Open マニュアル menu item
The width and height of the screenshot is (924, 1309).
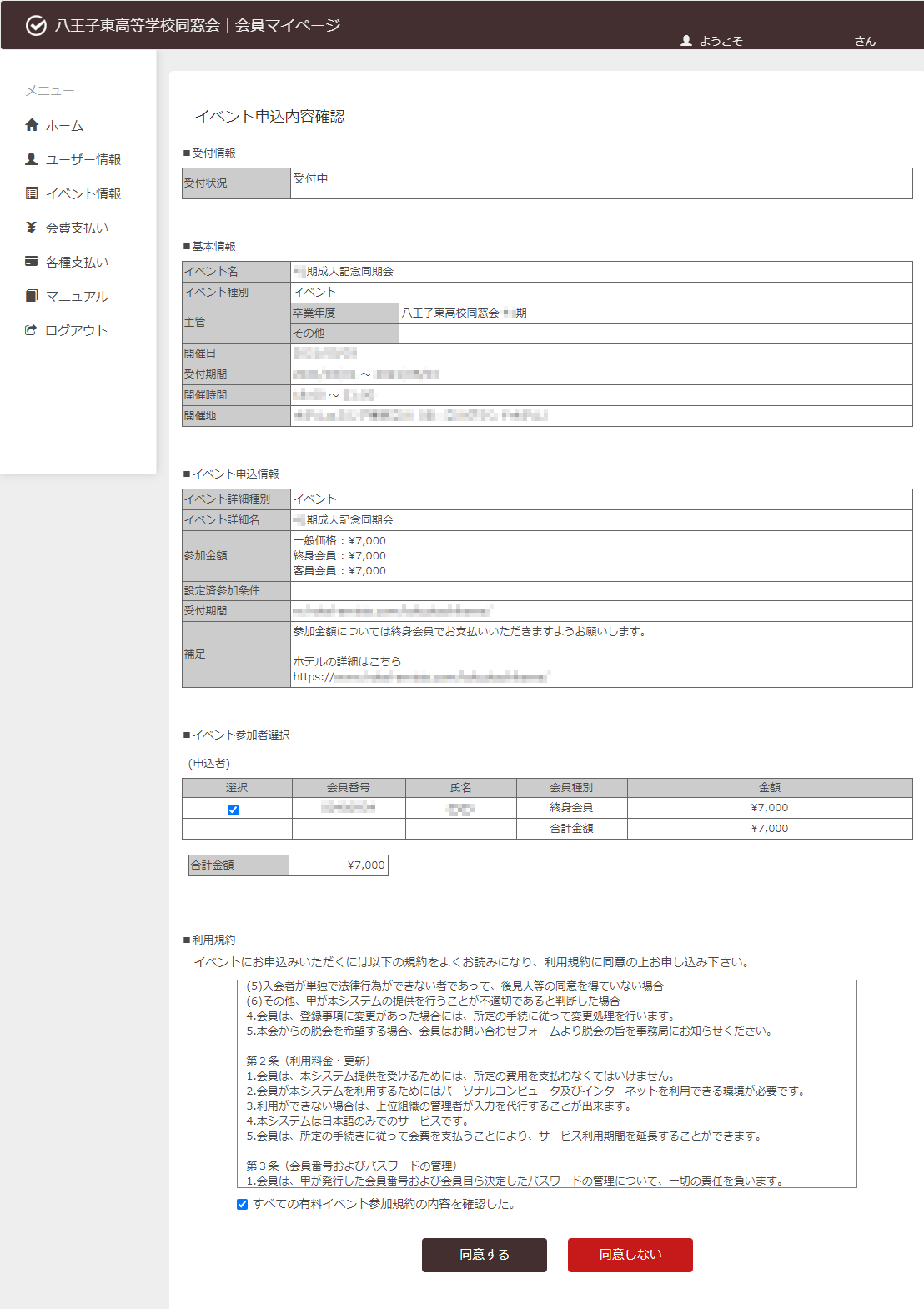(x=77, y=296)
